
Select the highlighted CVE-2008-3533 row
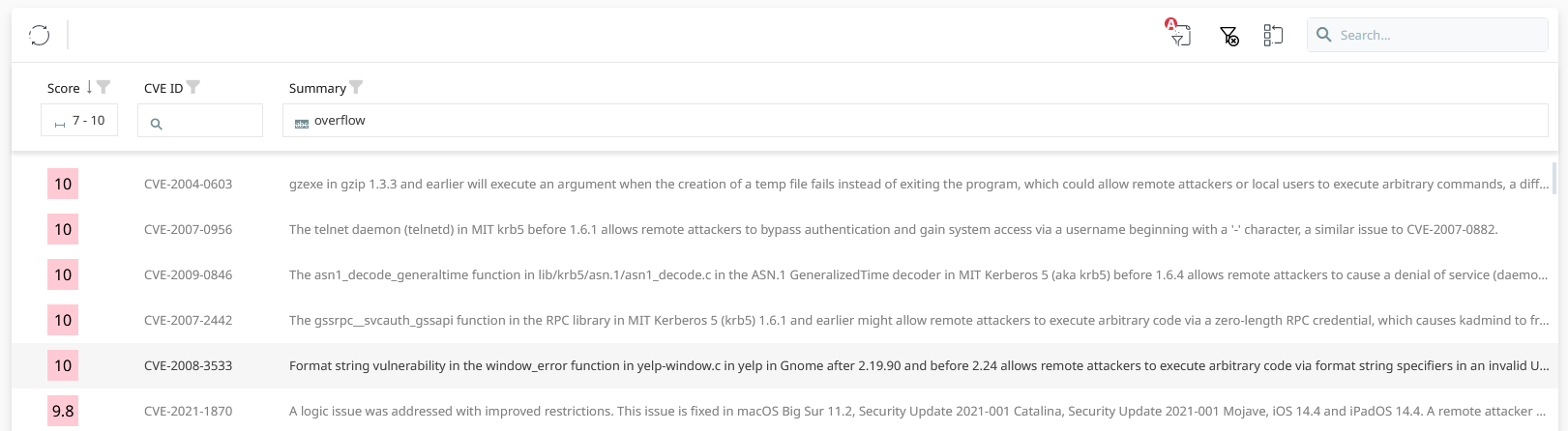point(188,365)
